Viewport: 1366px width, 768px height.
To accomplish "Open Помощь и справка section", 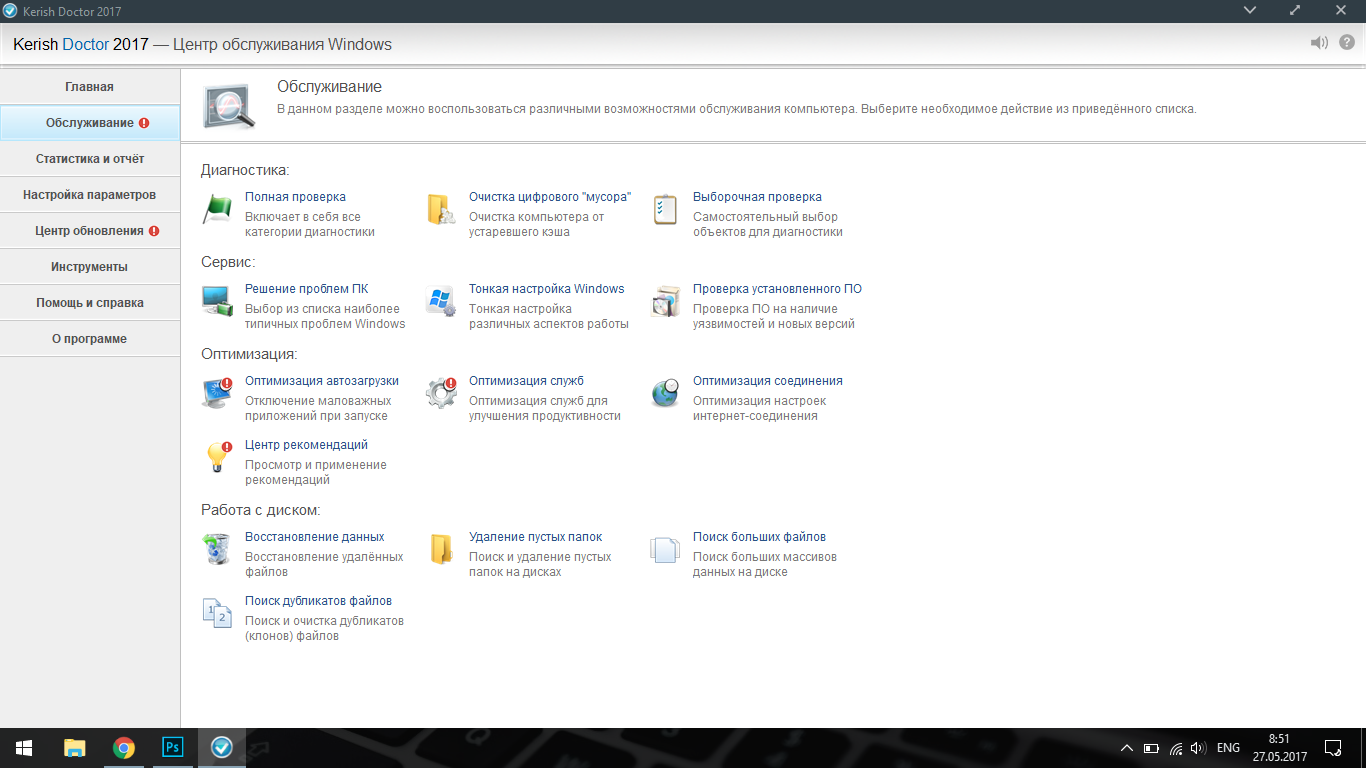I will coord(90,303).
